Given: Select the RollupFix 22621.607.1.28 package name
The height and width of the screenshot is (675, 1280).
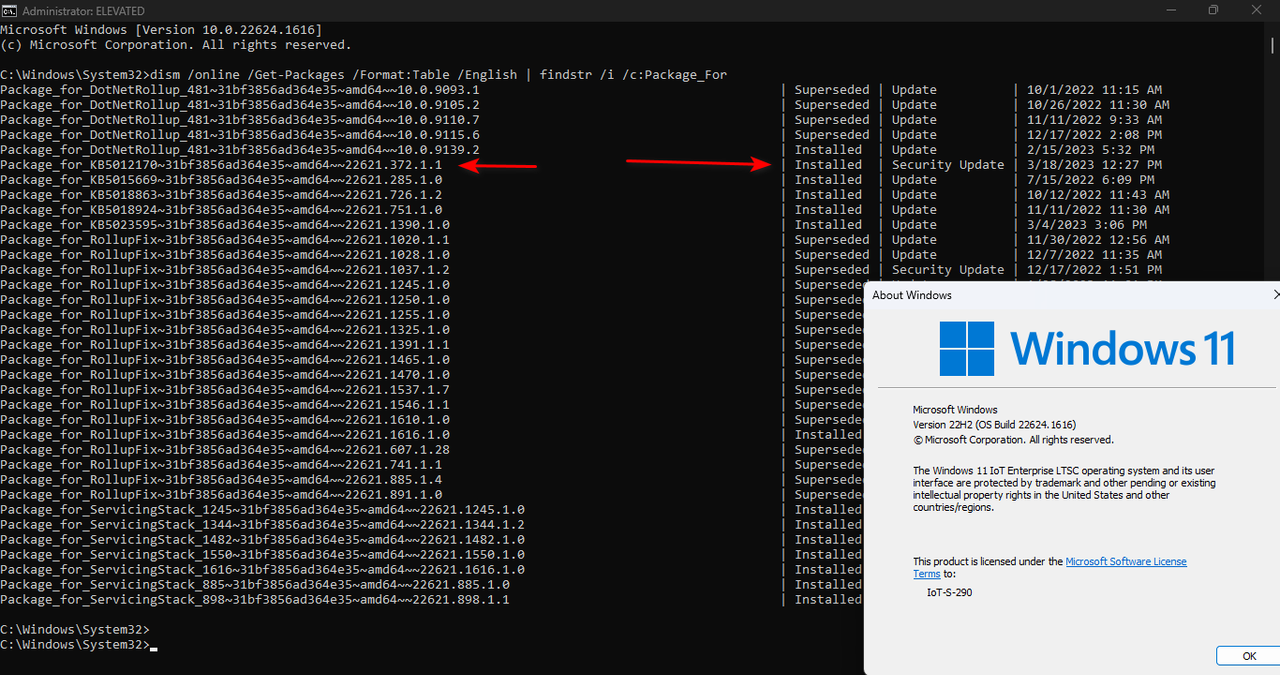Looking at the screenshot, I should click(x=225, y=450).
